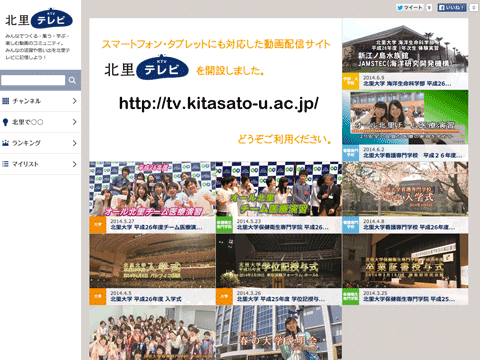Expand the ランキング chevron arrow

pyautogui.click(x=74, y=143)
